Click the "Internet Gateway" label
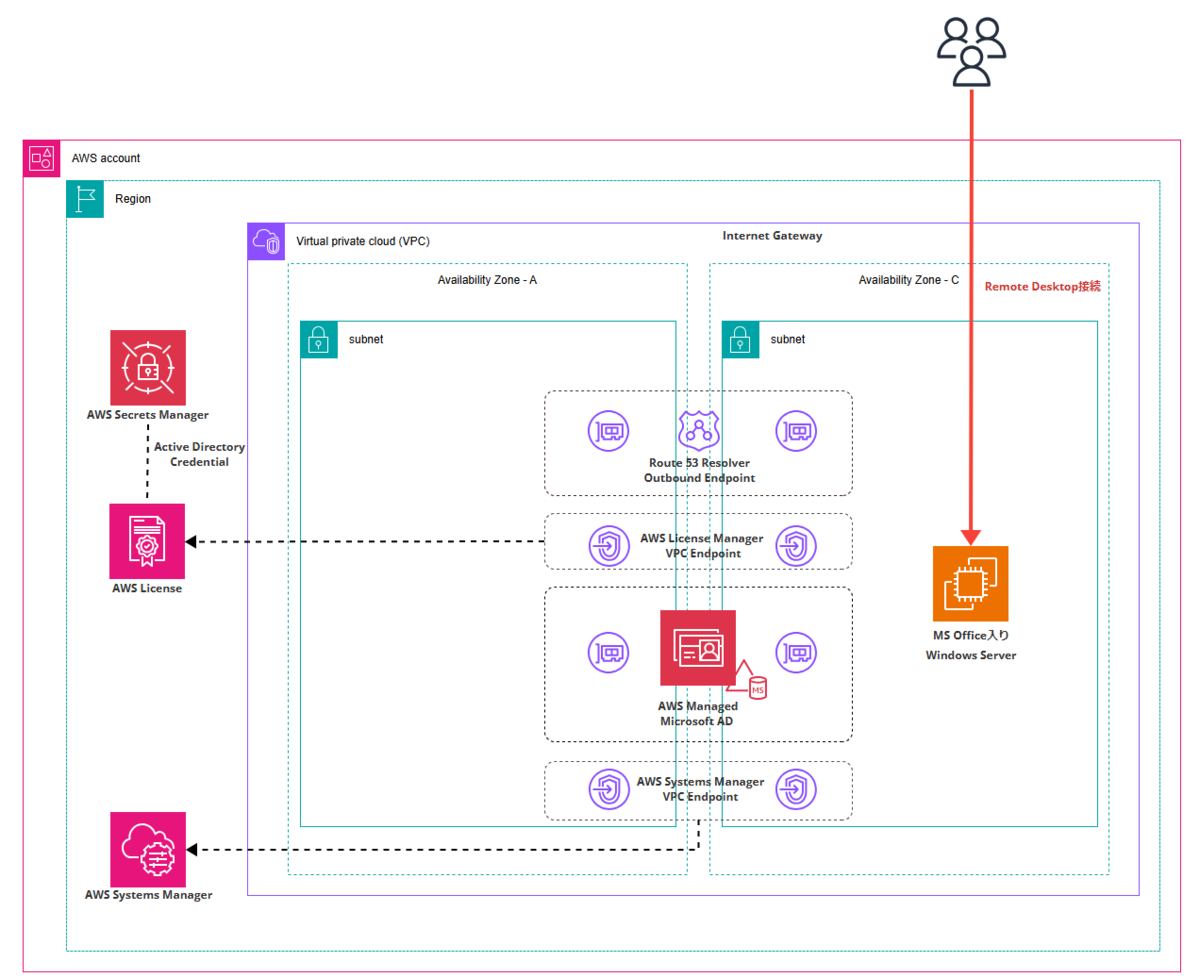The image size is (1200, 978). tap(772, 235)
